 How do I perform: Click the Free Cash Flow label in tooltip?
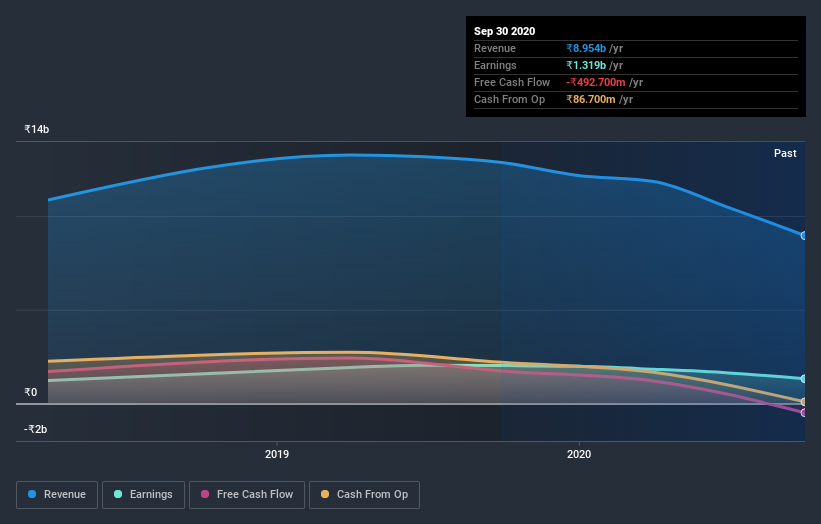tap(512, 82)
